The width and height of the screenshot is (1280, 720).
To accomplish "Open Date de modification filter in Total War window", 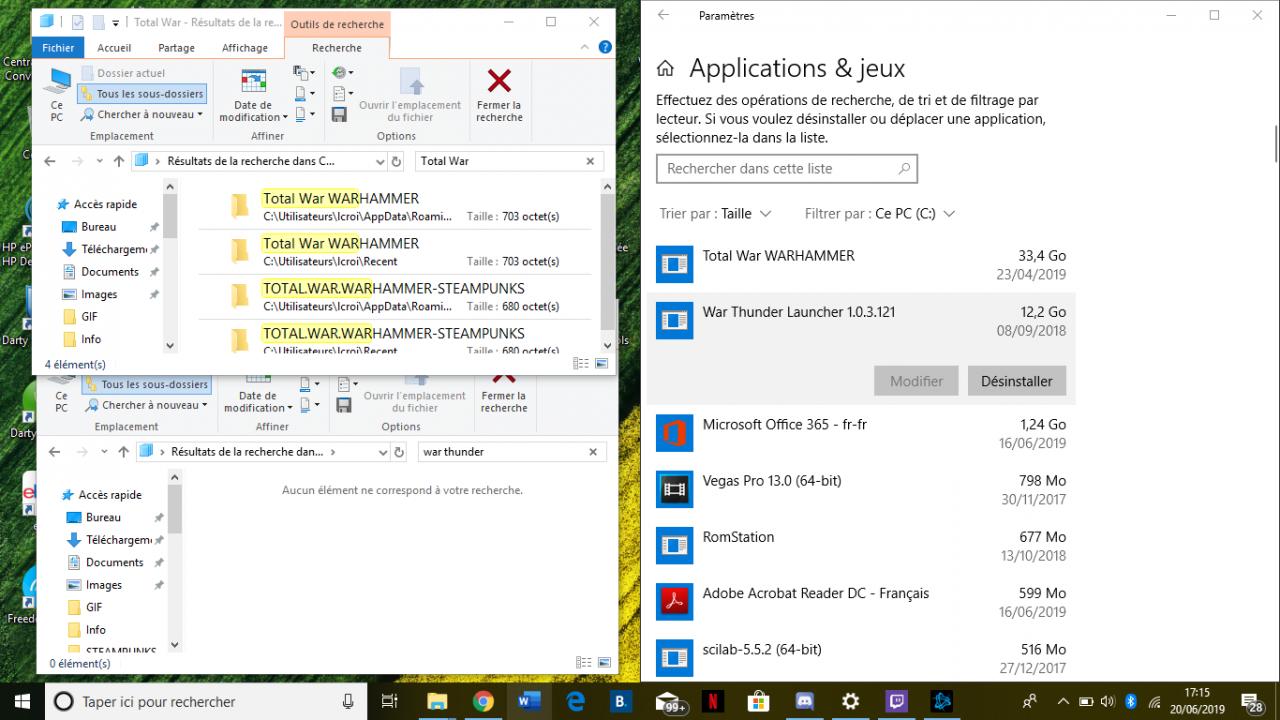I will click(253, 95).
